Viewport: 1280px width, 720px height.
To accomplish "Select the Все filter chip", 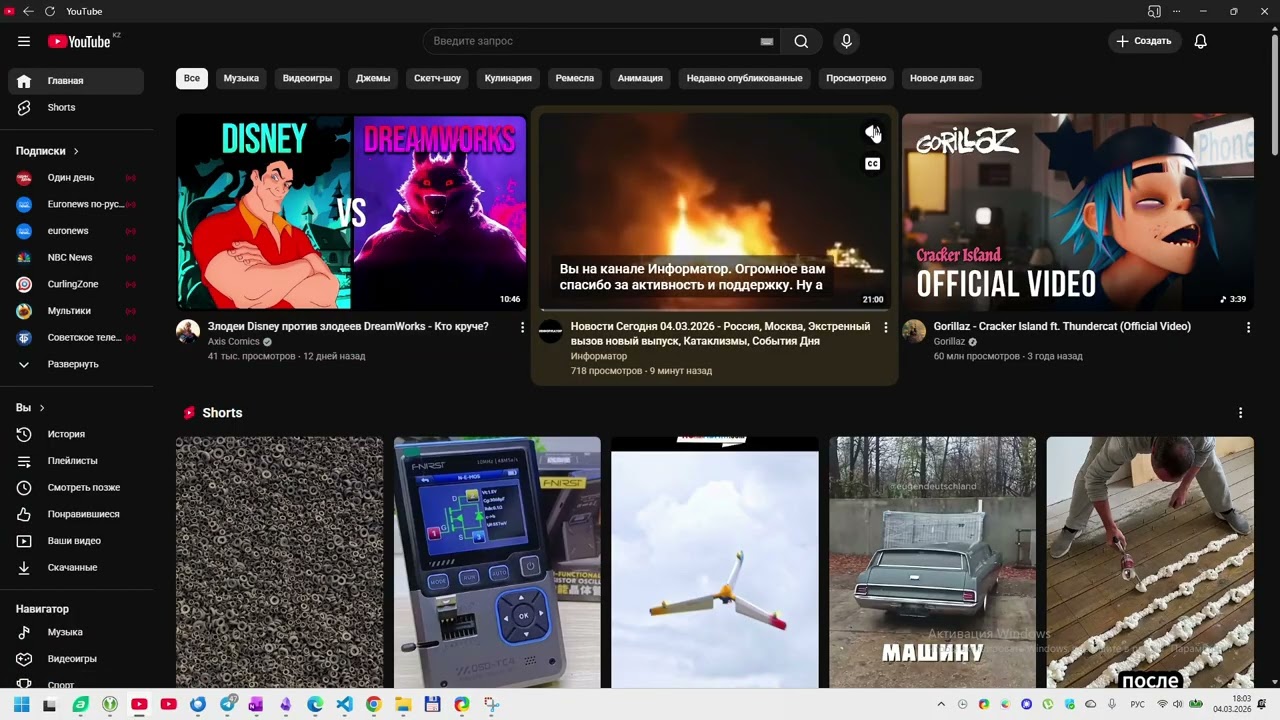I will click(192, 78).
